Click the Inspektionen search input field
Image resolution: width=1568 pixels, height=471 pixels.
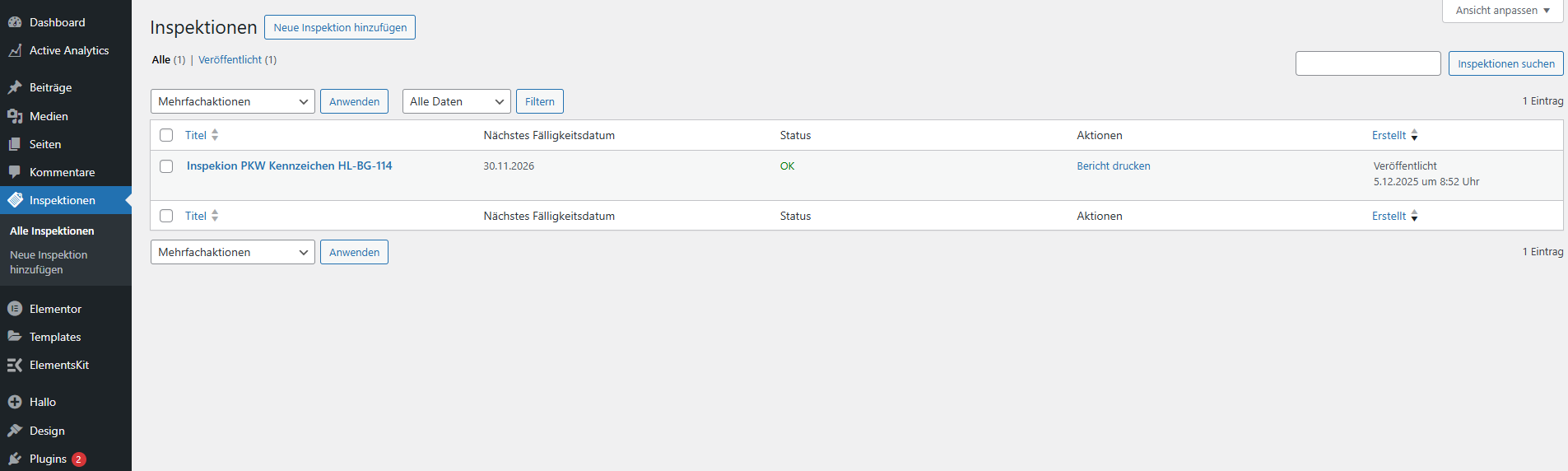pos(1367,63)
